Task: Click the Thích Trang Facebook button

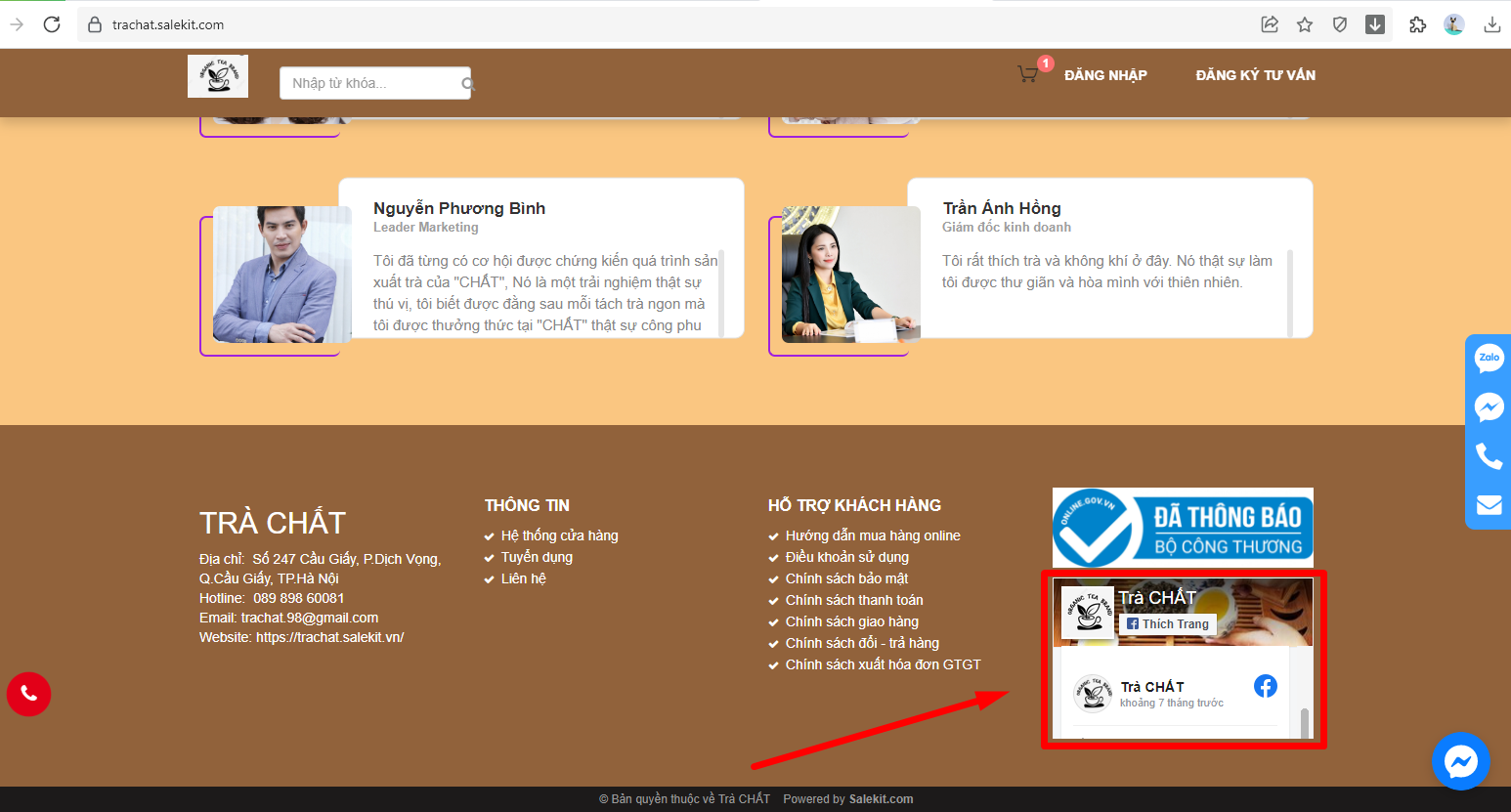Action: tap(1168, 624)
